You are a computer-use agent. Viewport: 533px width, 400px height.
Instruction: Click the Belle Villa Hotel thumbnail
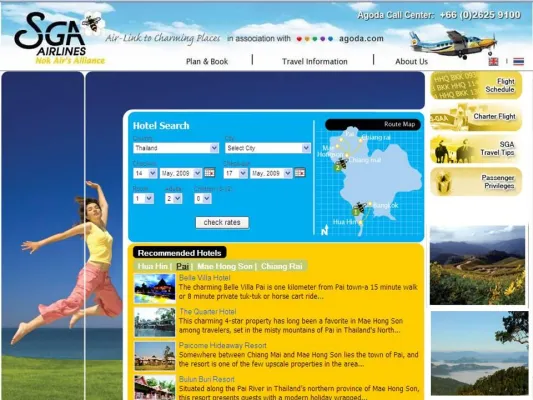coord(155,288)
